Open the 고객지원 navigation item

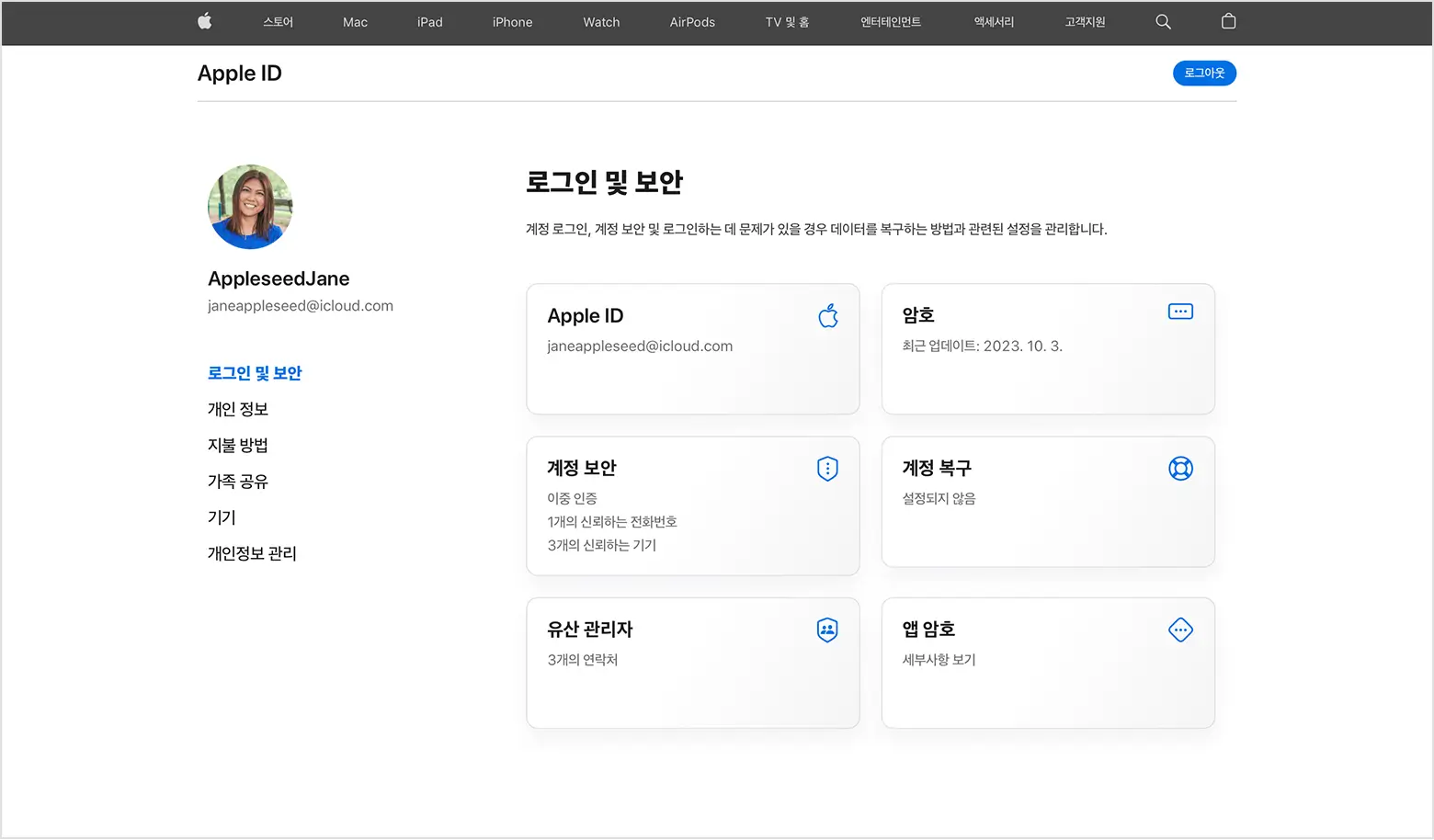(1084, 22)
